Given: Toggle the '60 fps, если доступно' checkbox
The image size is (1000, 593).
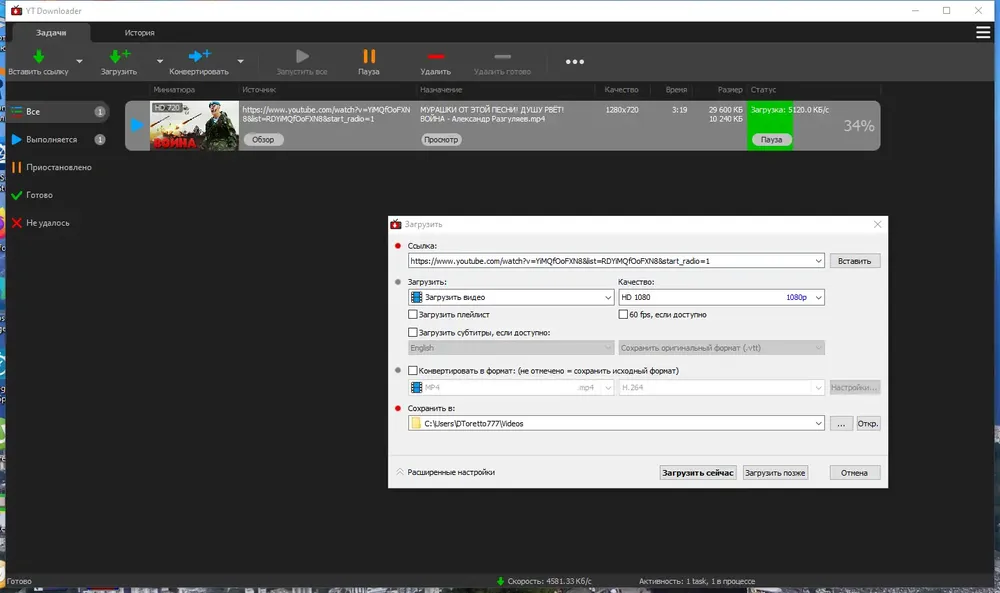Looking at the screenshot, I should click(x=623, y=314).
